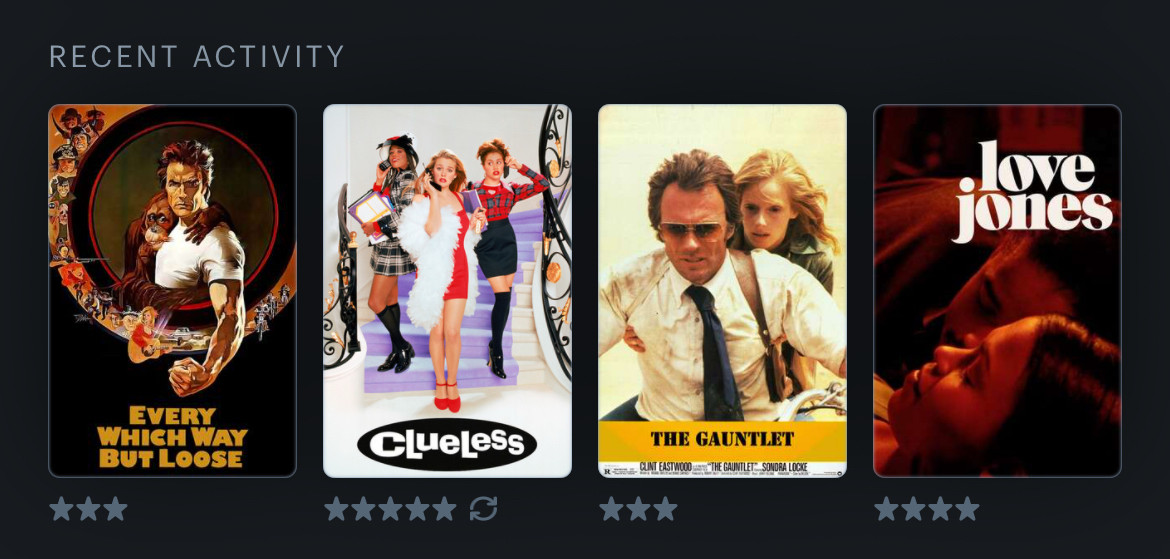Click the Clueless oval title logo
Viewport: 1170px width, 559px height.
(447, 444)
